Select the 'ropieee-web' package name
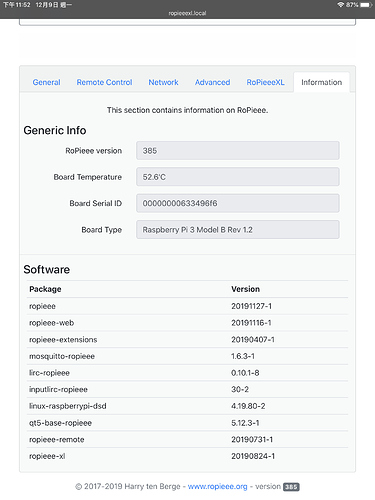The height and width of the screenshot is (500, 375). 51,323
